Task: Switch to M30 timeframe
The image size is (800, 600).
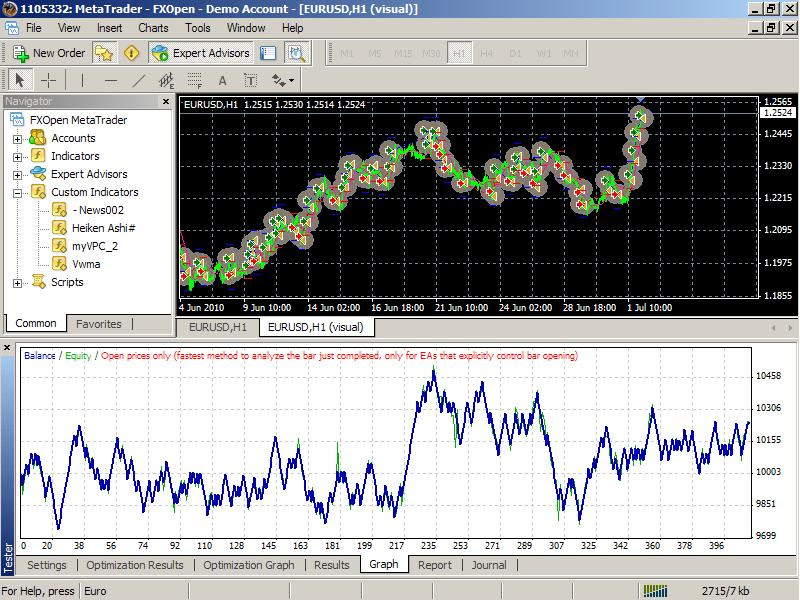Action: pyautogui.click(x=431, y=53)
